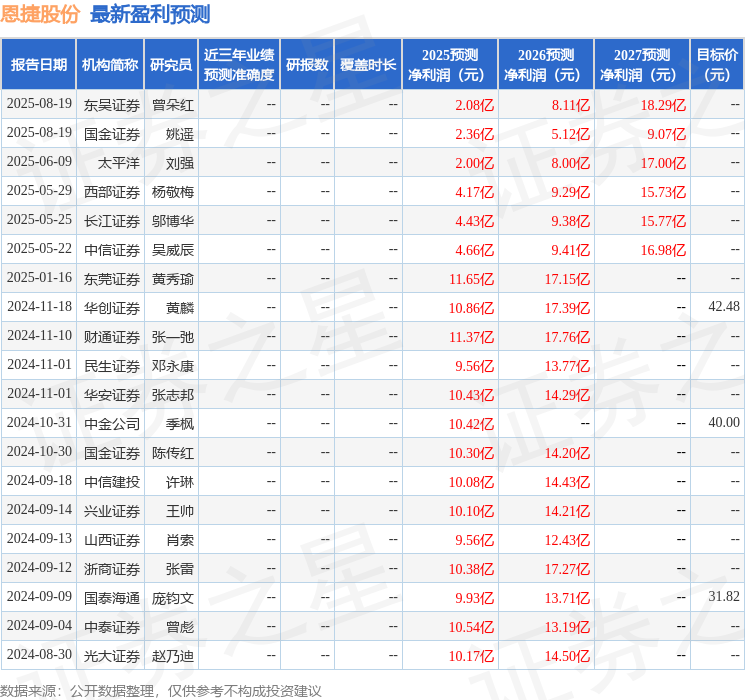
Task: Click the 华创证券 institution cell
Action: [112, 308]
